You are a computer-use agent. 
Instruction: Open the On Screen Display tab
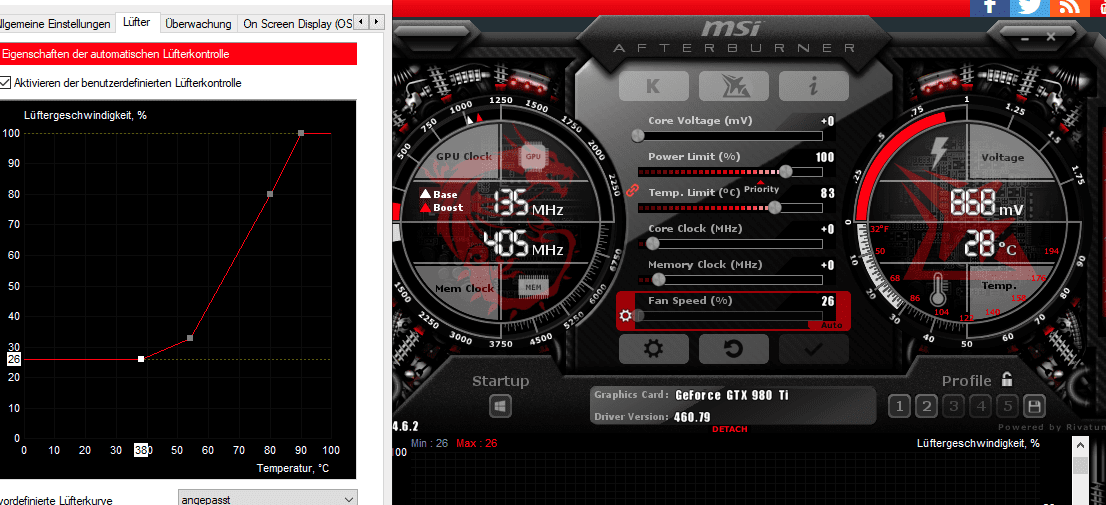point(296,23)
